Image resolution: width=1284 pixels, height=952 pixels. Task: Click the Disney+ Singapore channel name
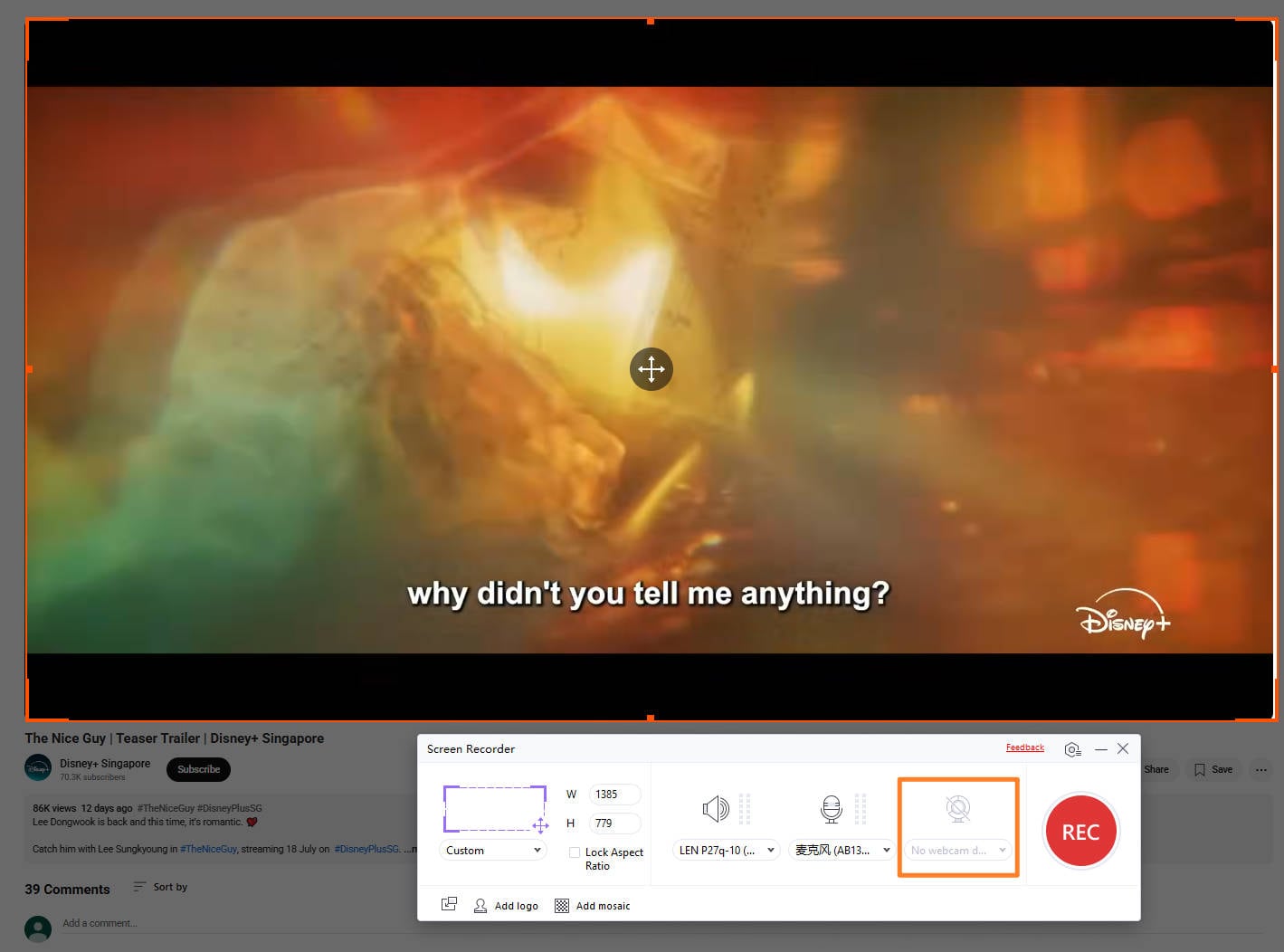click(105, 764)
